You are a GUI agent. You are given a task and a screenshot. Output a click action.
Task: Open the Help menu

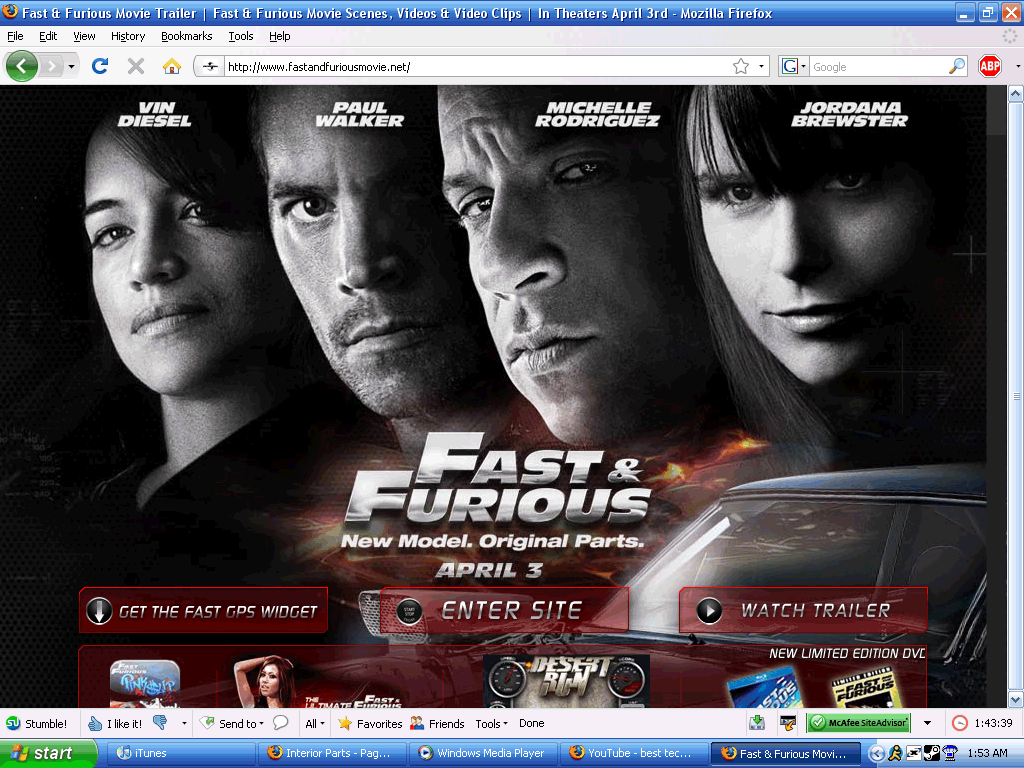click(x=280, y=36)
